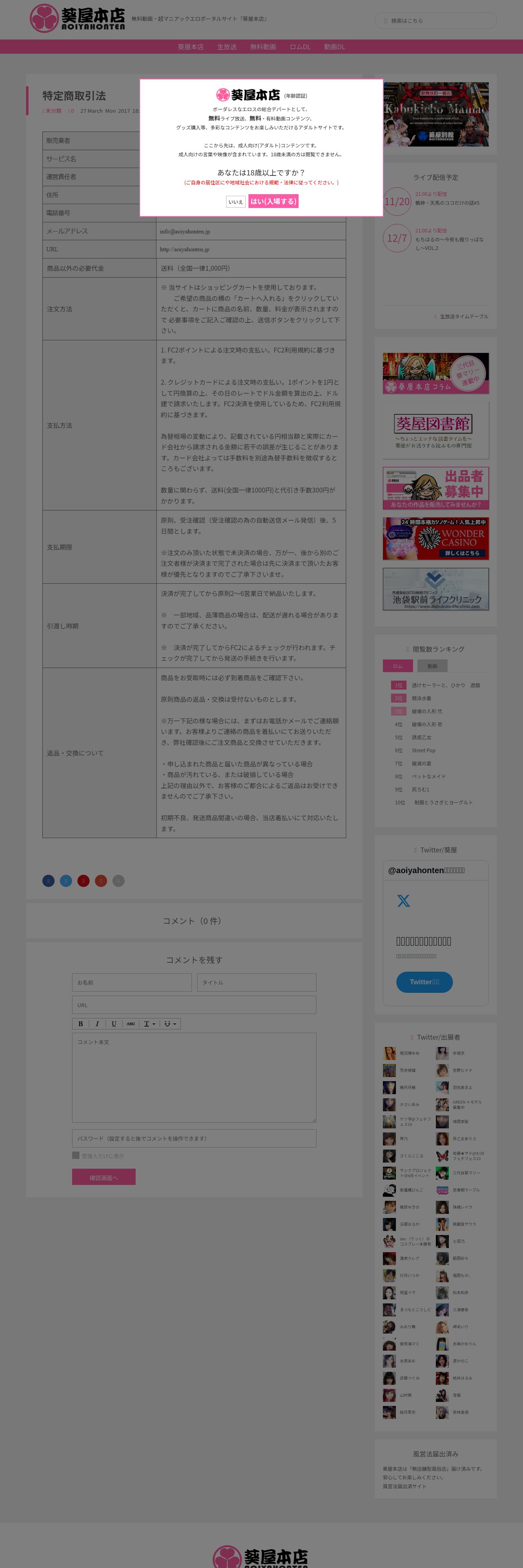523x1568 pixels.
Task: Click the GREEN ＊モデル募集中 avatar
Action: tap(442, 1104)
